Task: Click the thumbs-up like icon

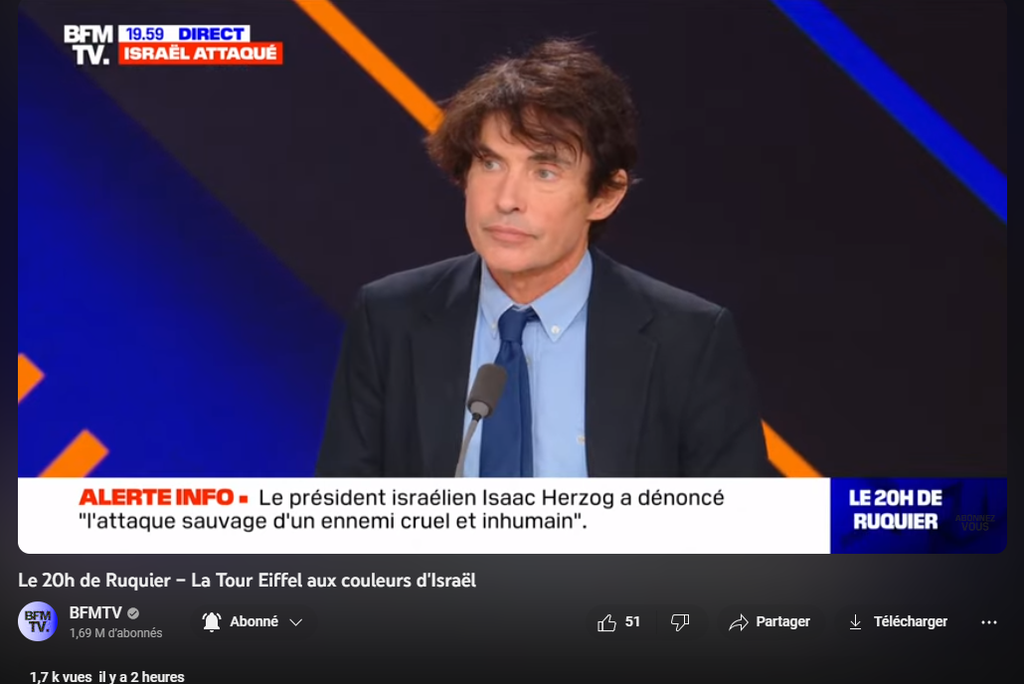Action: click(x=607, y=623)
